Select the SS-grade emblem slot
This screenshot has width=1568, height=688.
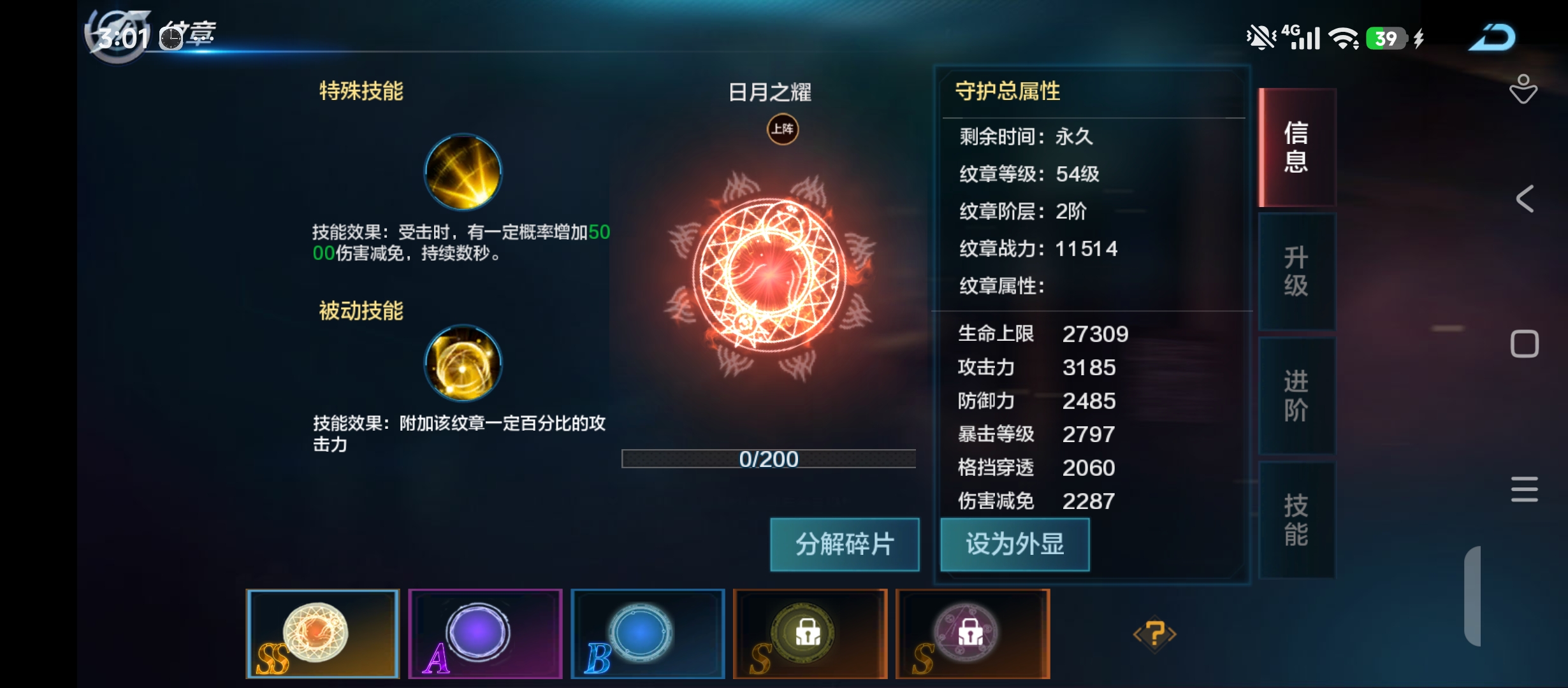pyautogui.click(x=323, y=633)
